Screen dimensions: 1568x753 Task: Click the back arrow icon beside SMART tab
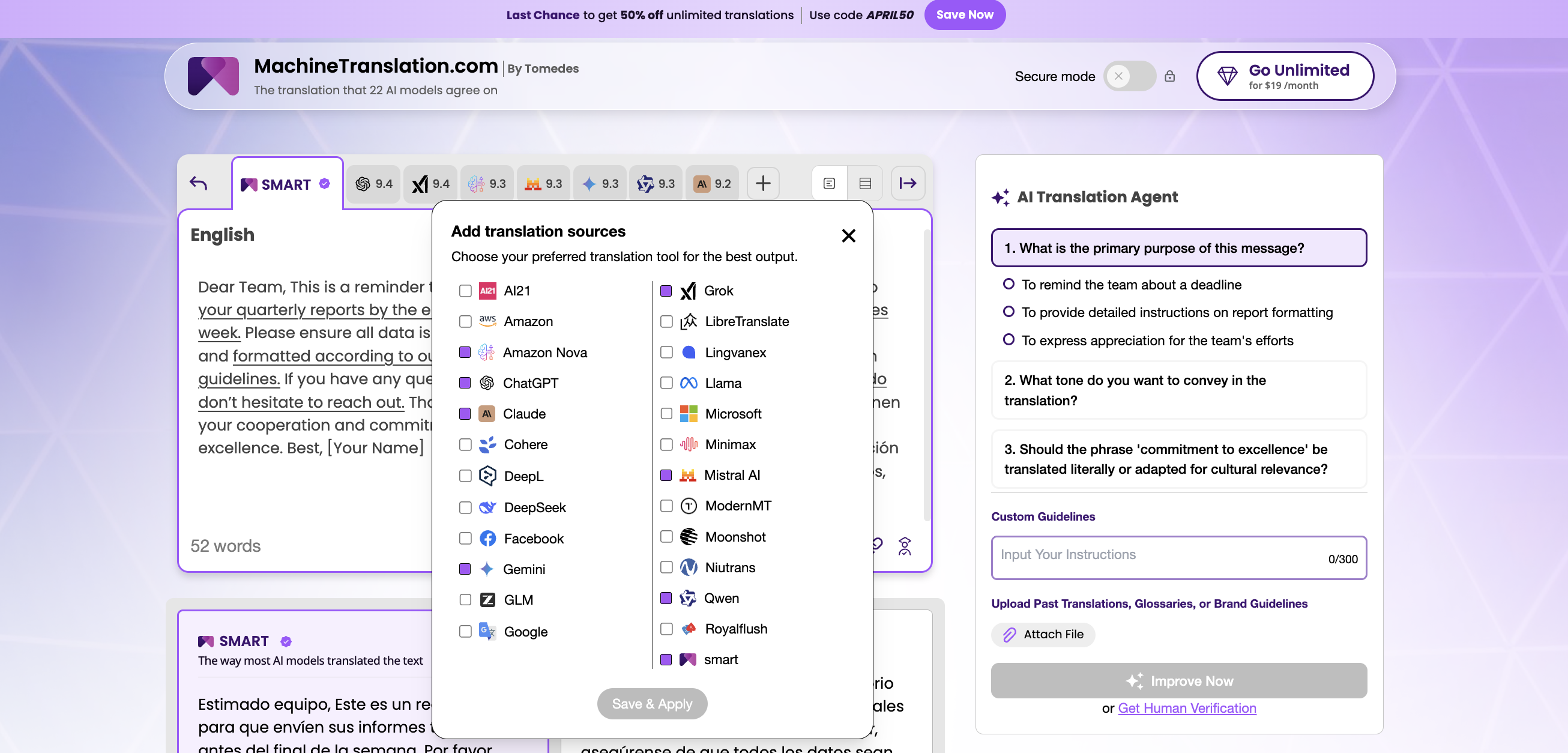pos(199,183)
